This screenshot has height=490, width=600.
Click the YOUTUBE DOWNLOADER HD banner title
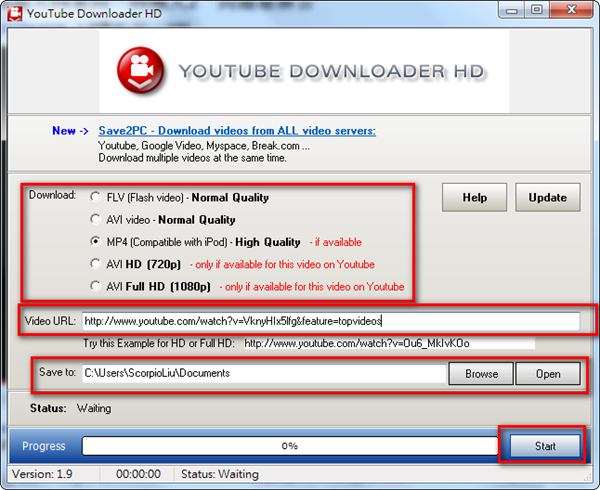click(332, 72)
